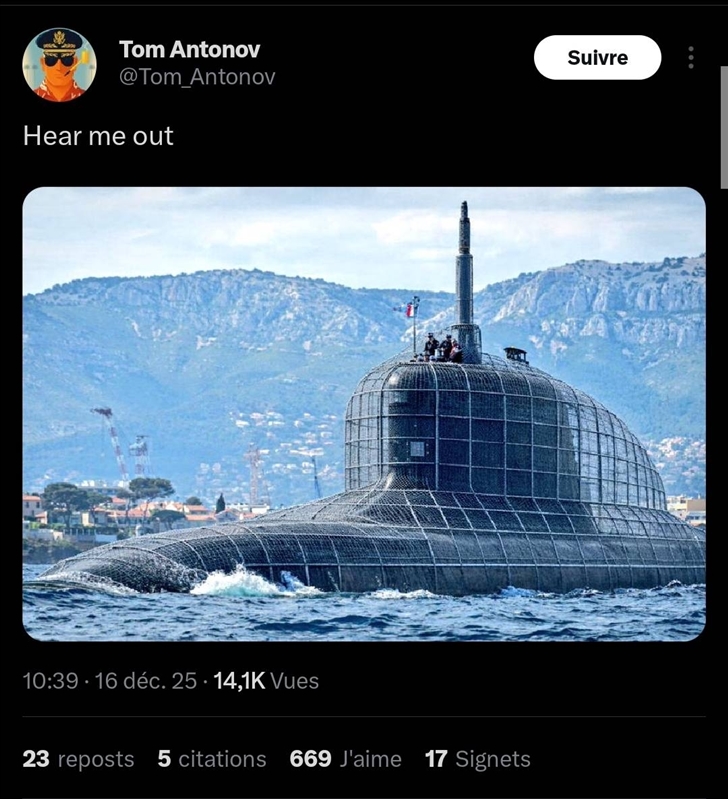This screenshot has height=799, width=728.
Task: Open the Tom Antonov display name link
Action: tap(190, 49)
